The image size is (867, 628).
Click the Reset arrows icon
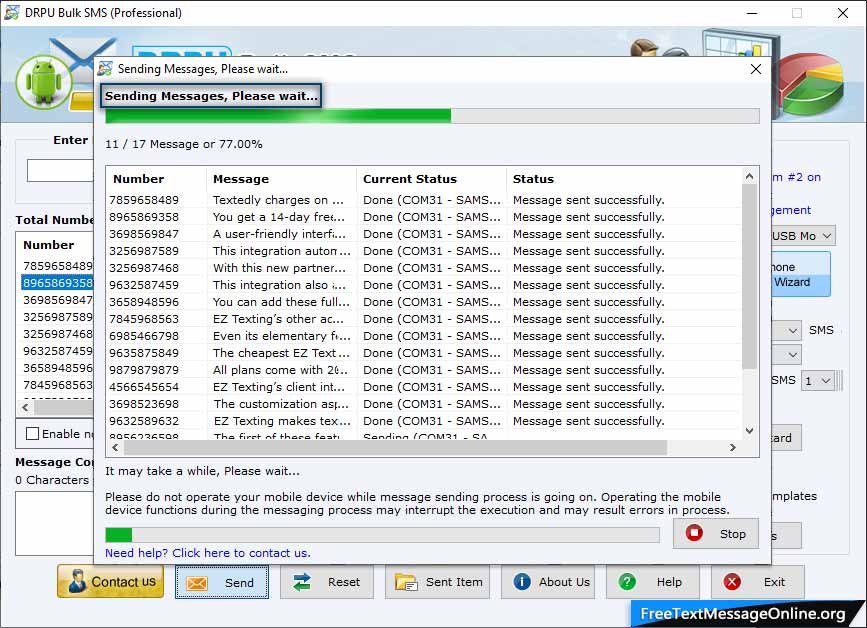coord(302,582)
